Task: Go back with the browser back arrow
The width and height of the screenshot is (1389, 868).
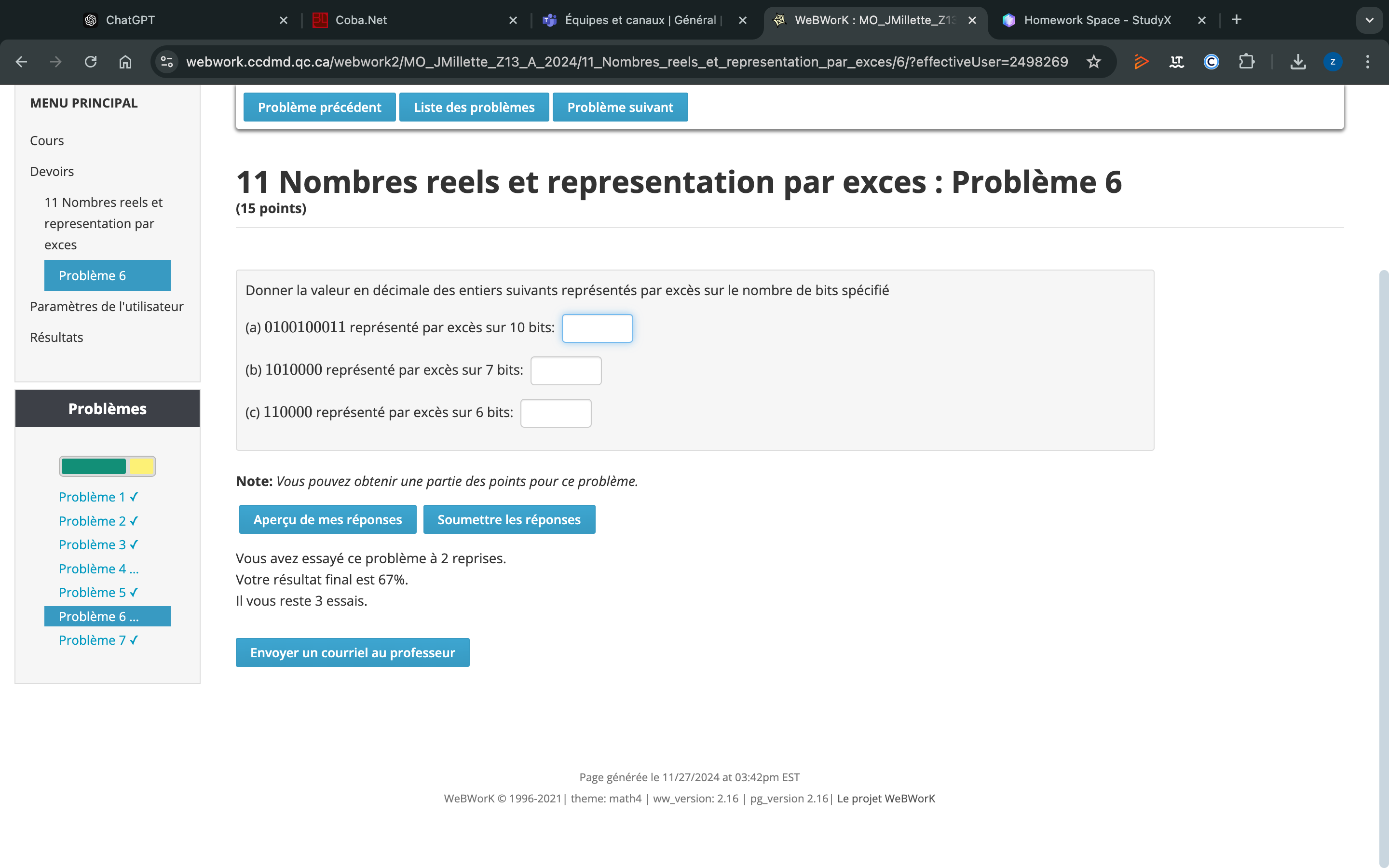Action: [x=21, y=61]
